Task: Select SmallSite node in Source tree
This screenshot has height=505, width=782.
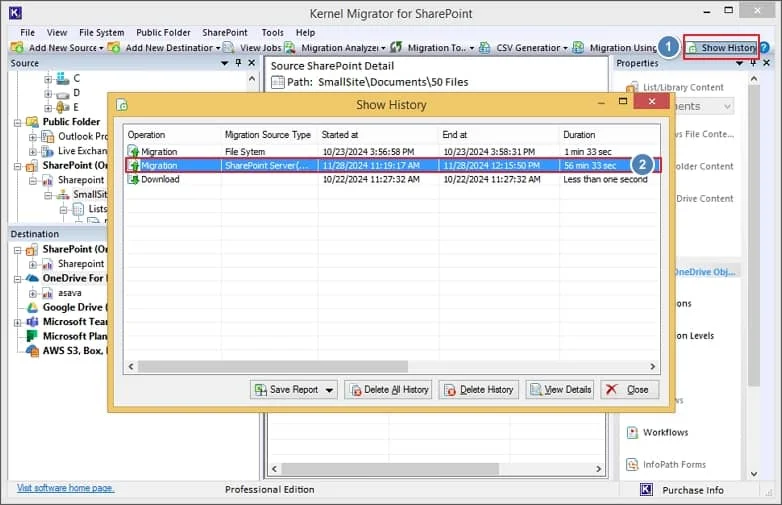Action: (x=90, y=194)
